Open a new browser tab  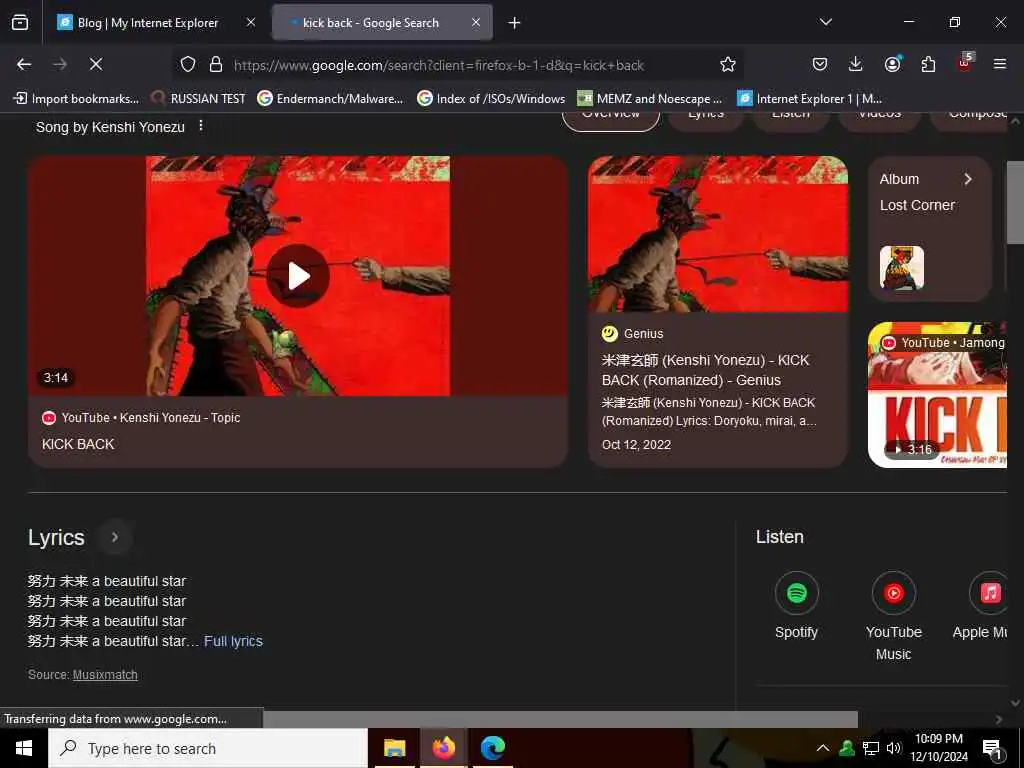click(515, 23)
